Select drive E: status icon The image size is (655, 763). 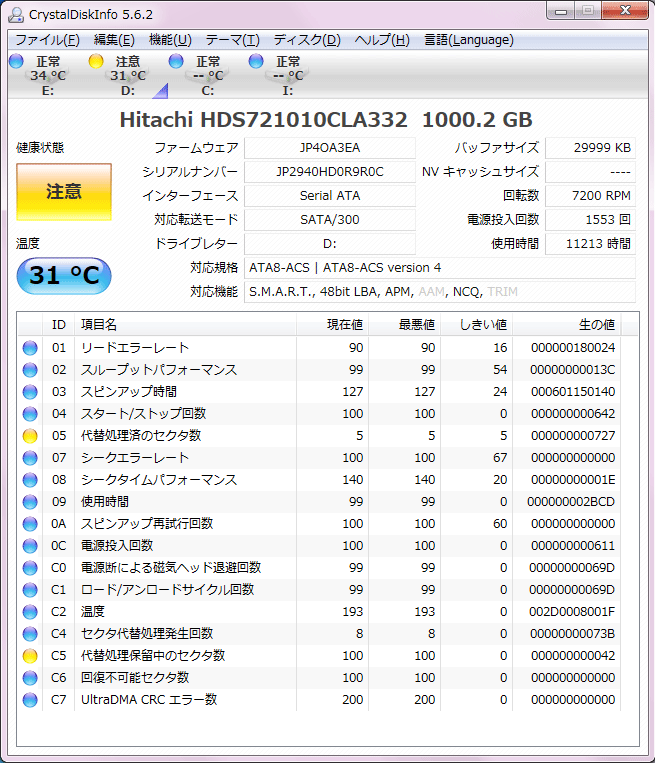(x=16, y=62)
